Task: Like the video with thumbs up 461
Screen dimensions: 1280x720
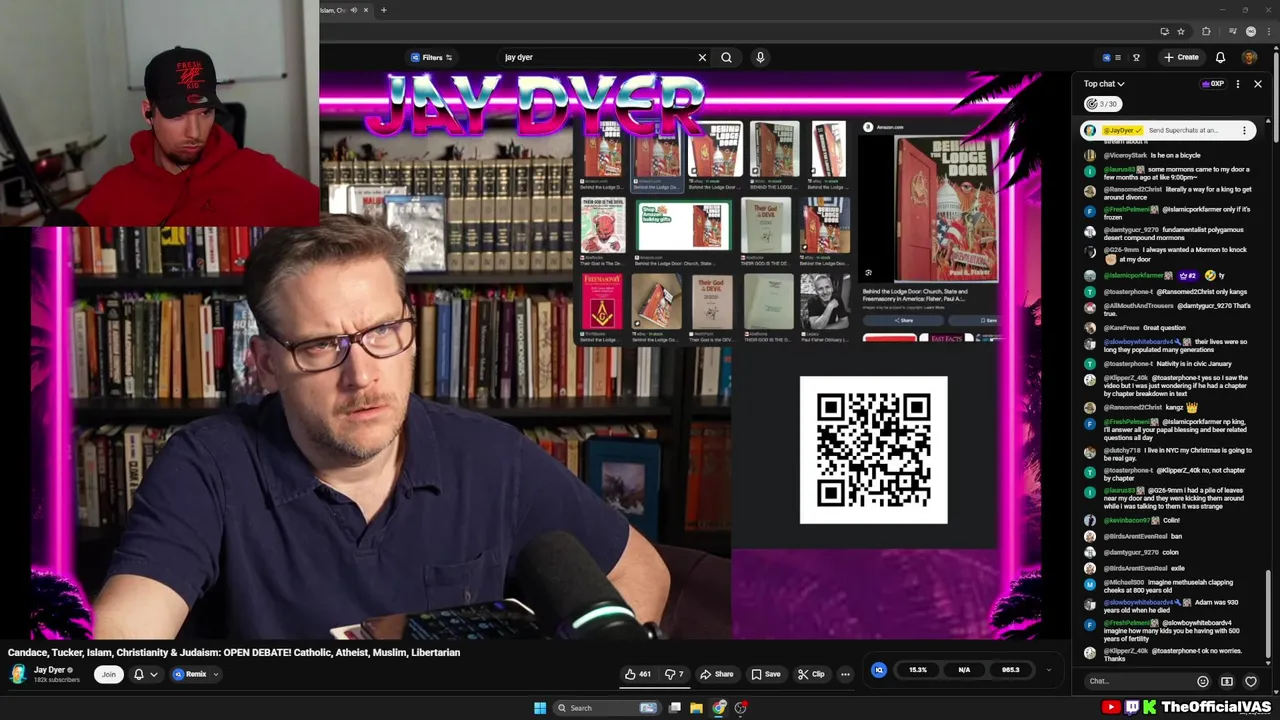Action: coord(638,674)
